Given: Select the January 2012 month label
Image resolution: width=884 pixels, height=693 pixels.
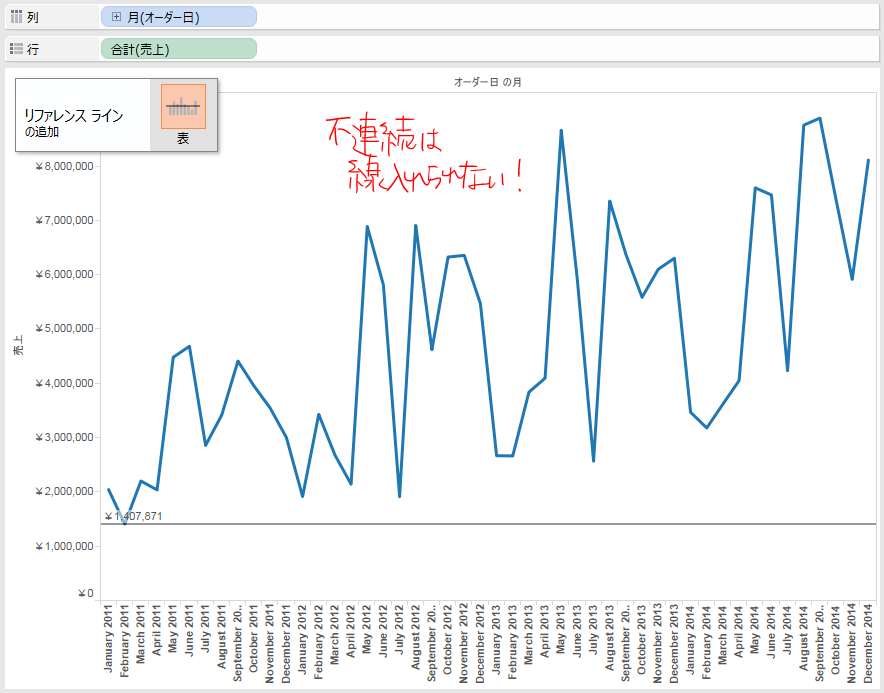Looking at the screenshot, I should [302, 639].
